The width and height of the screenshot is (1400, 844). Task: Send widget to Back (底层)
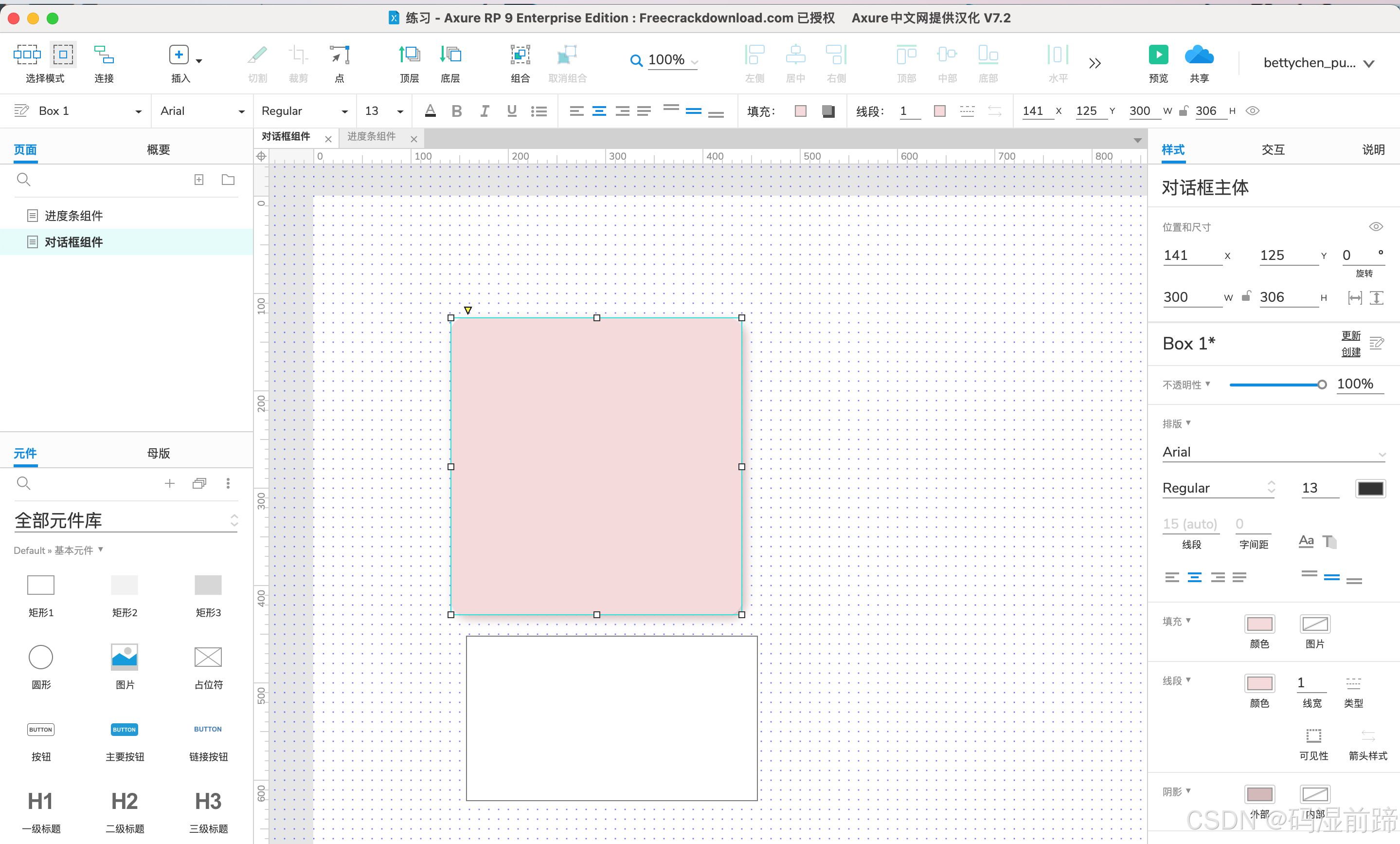tap(450, 55)
